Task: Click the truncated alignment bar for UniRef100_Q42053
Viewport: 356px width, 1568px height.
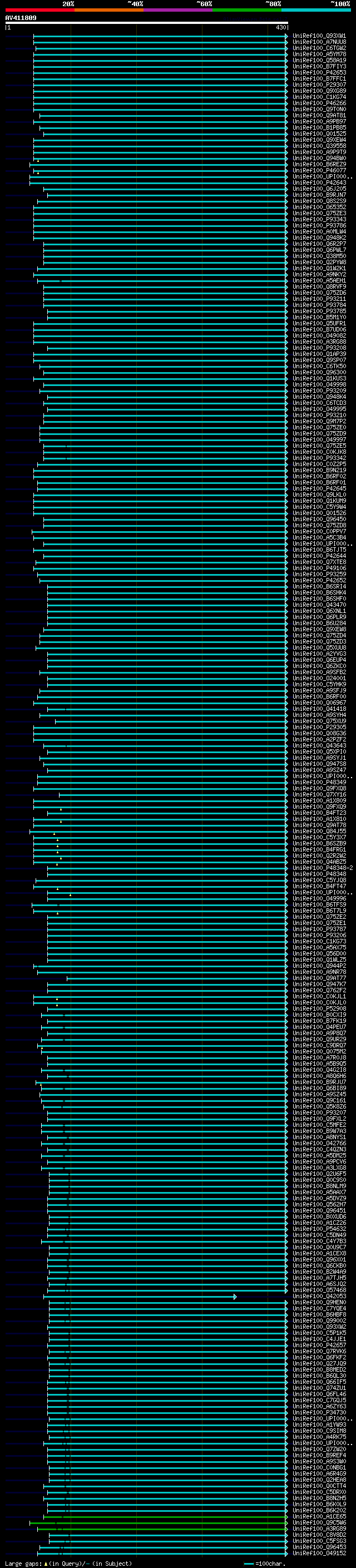Action: coord(140,1297)
